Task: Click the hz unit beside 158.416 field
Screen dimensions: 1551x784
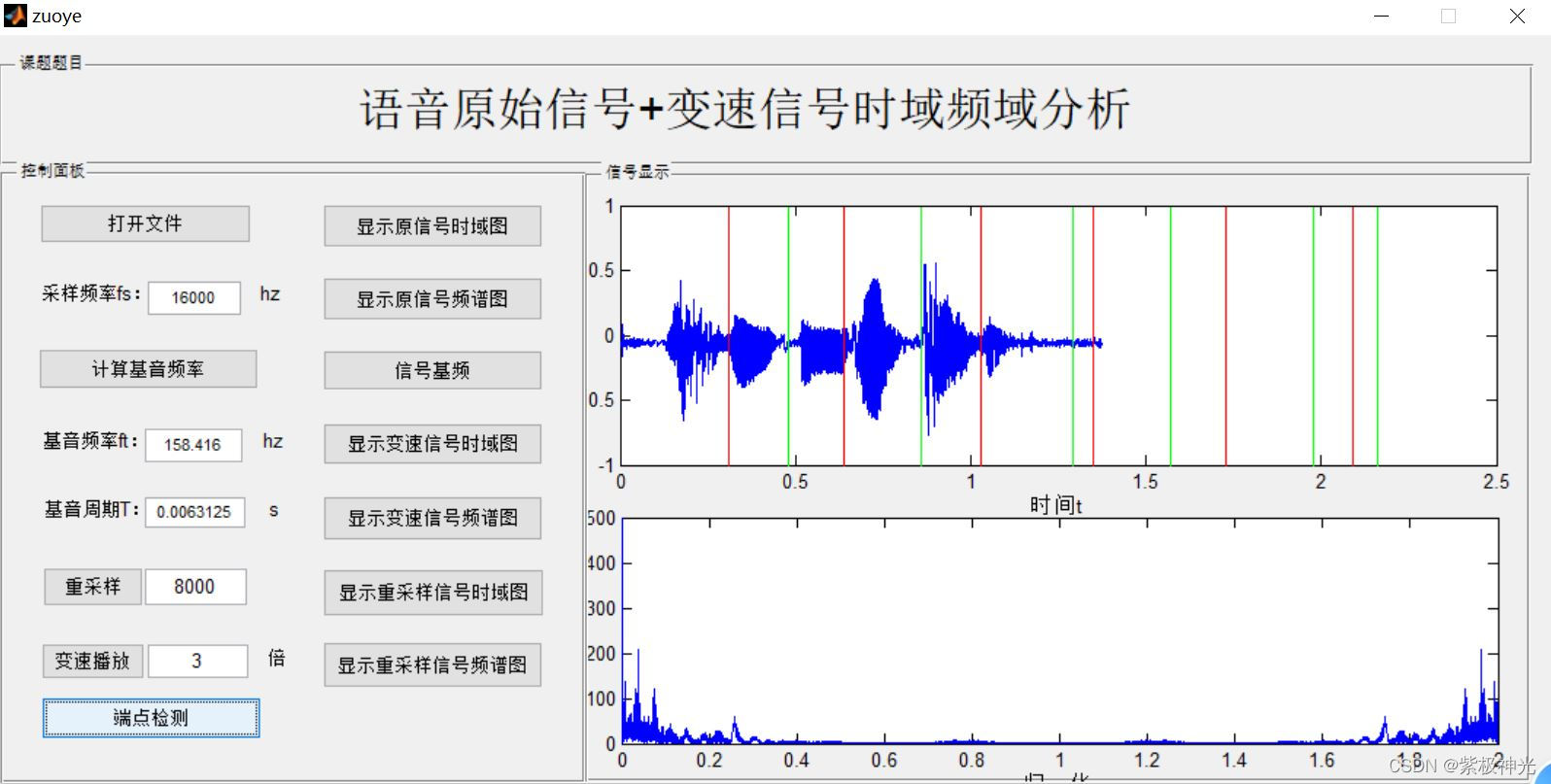Action: (x=272, y=441)
